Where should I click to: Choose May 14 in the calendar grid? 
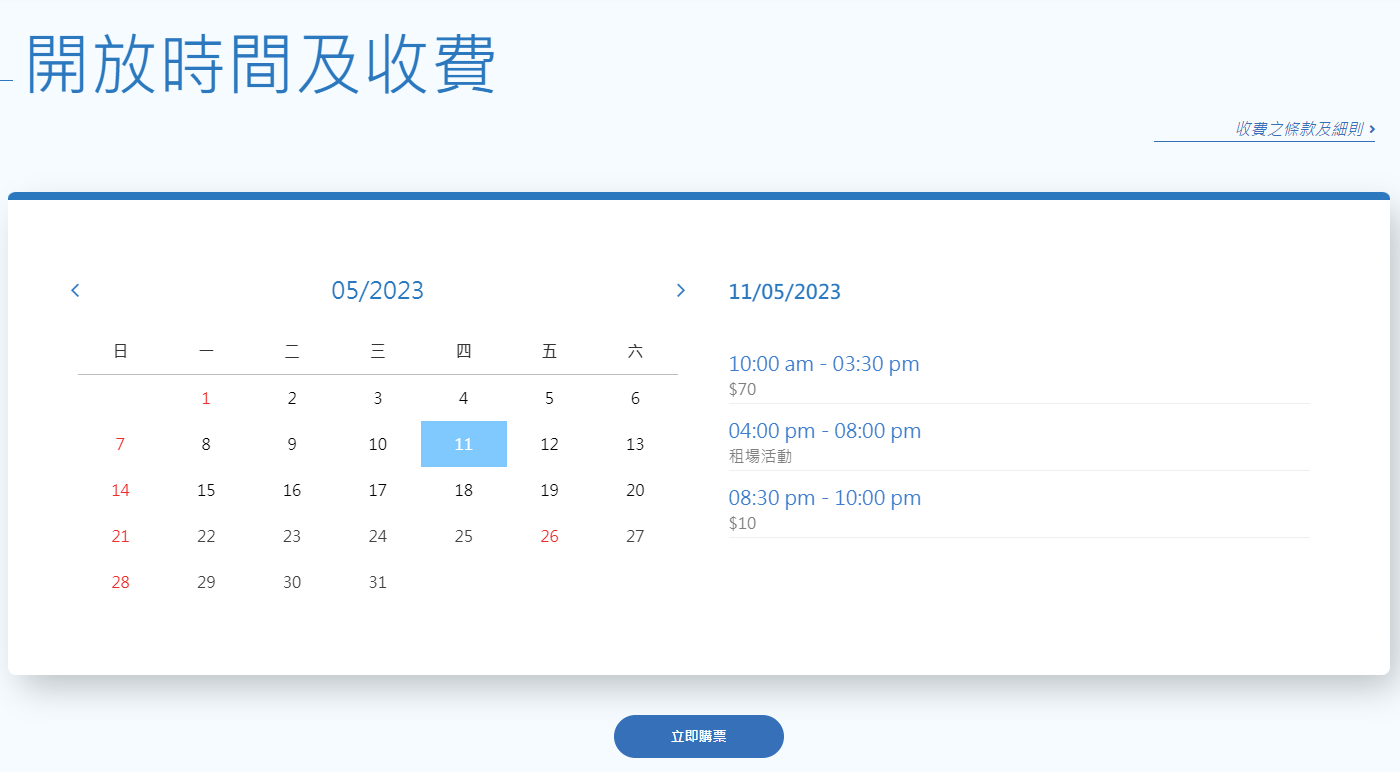tap(120, 490)
